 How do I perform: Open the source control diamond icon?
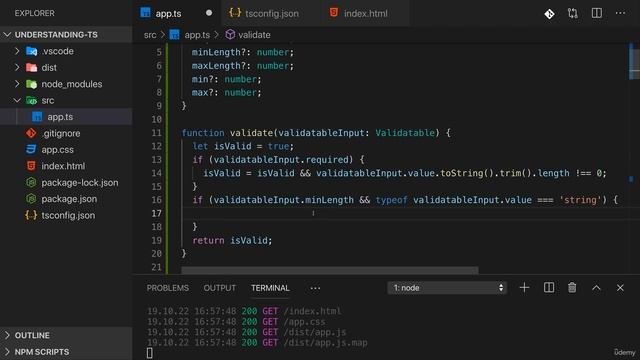click(x=549, y=14)
